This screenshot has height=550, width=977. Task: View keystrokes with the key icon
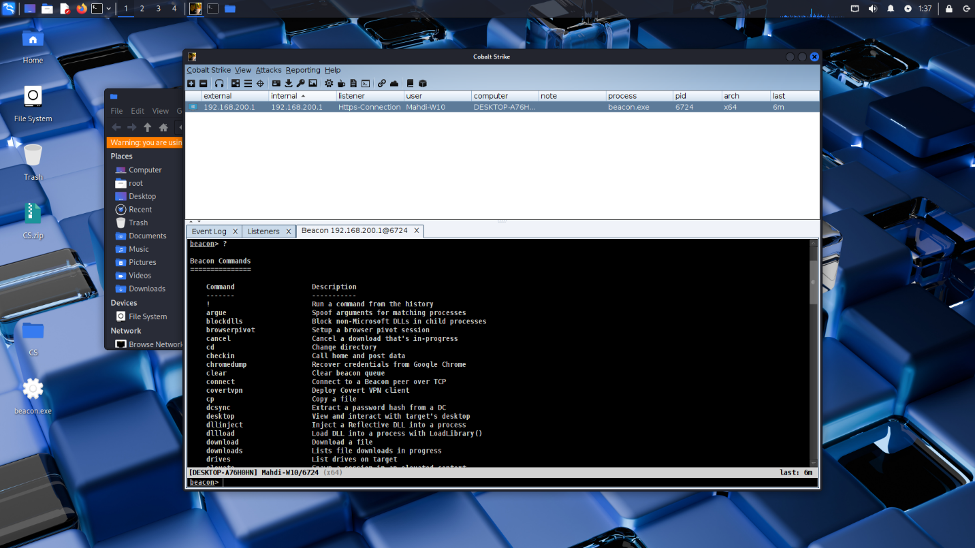300,83
